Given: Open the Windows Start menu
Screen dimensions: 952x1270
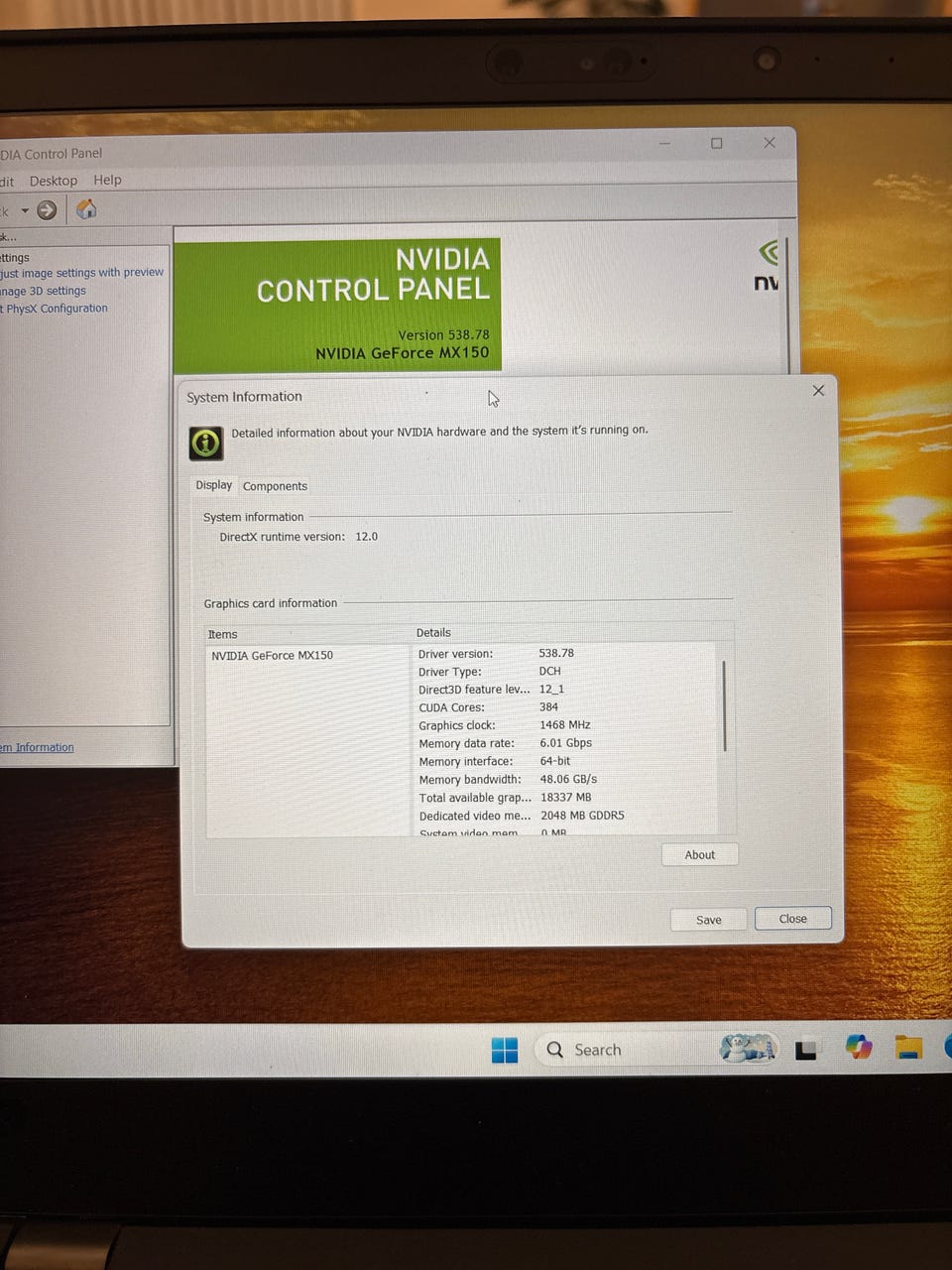Looking at the screenshot, I should pyautogui.click(x=505, y=1050).
